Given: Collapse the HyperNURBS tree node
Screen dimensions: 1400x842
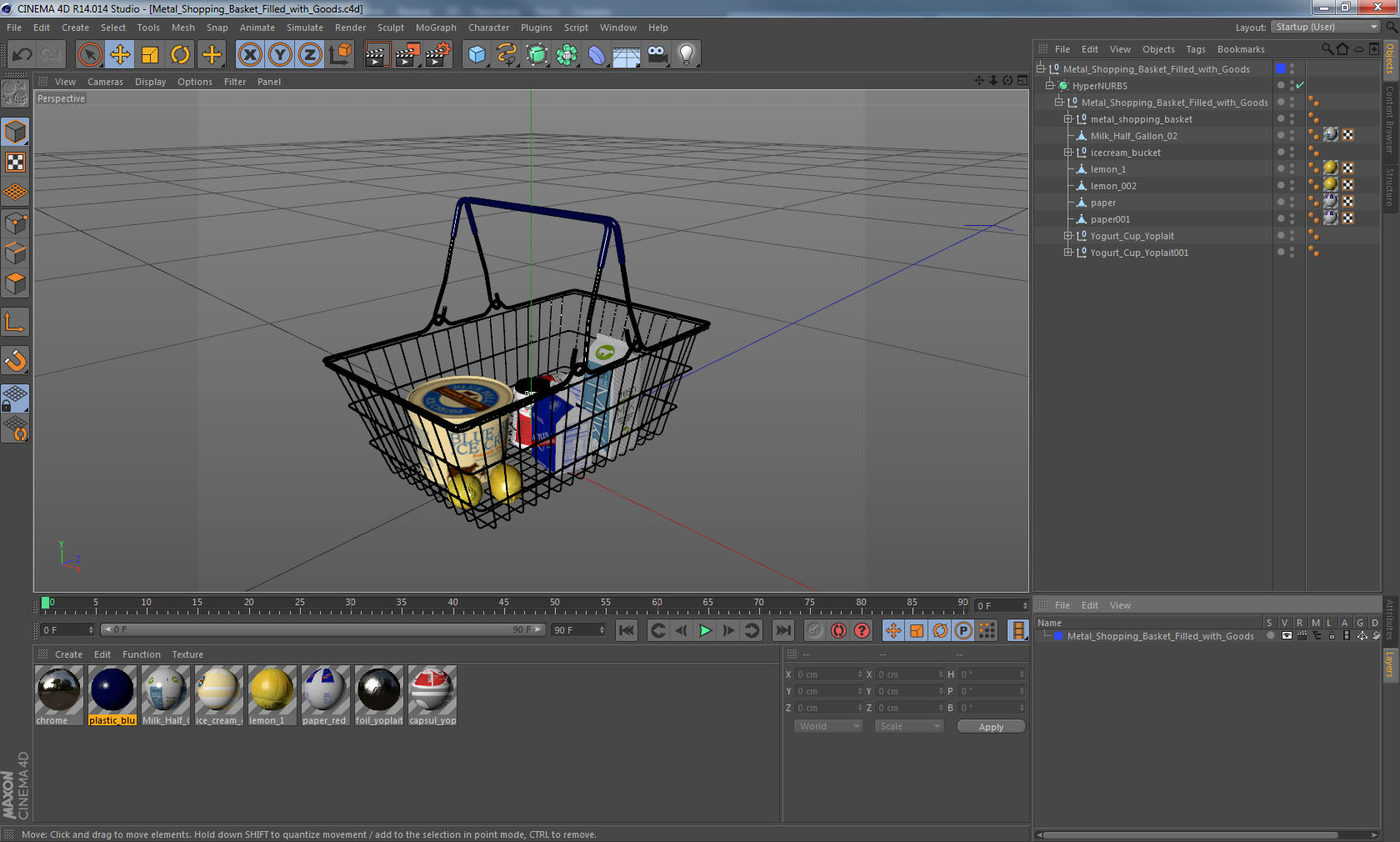Looking at the screenshot, I should click(x=1050, y=85).
